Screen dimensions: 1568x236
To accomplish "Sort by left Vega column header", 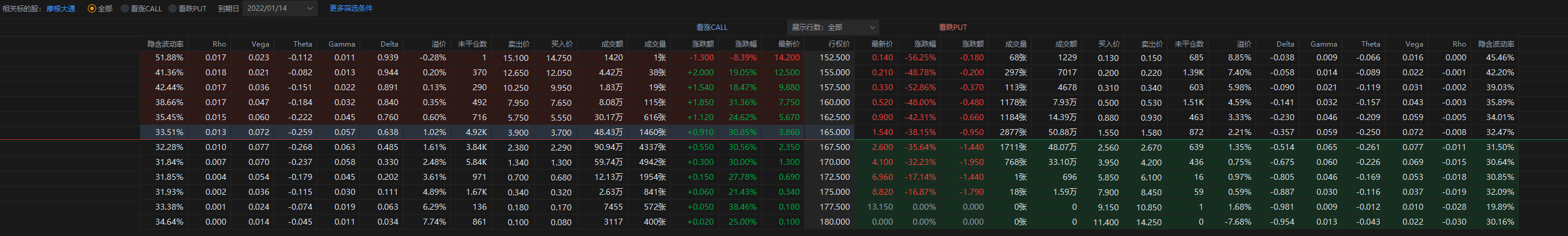I will [x=260, y=44].
